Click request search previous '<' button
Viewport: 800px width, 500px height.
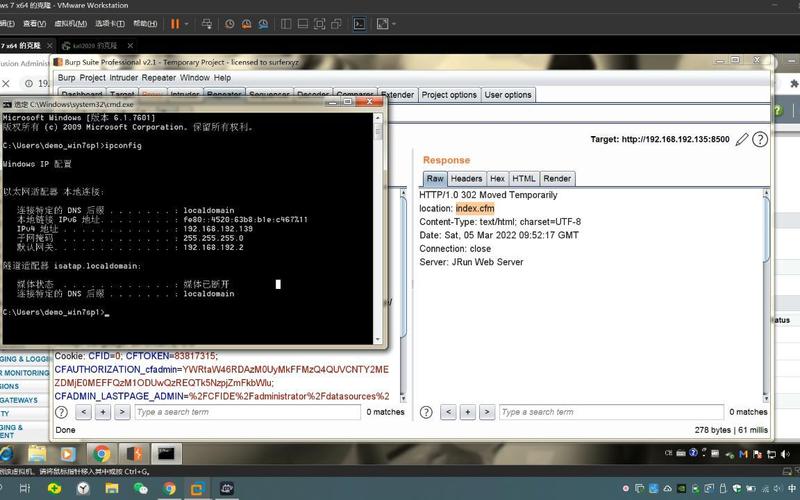tap(84, 412)
